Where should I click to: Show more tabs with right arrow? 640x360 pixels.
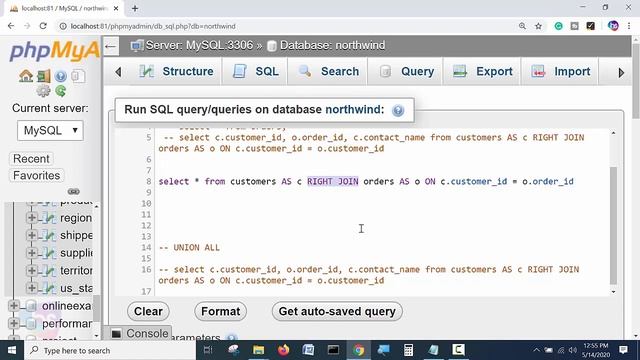[621, 73]
